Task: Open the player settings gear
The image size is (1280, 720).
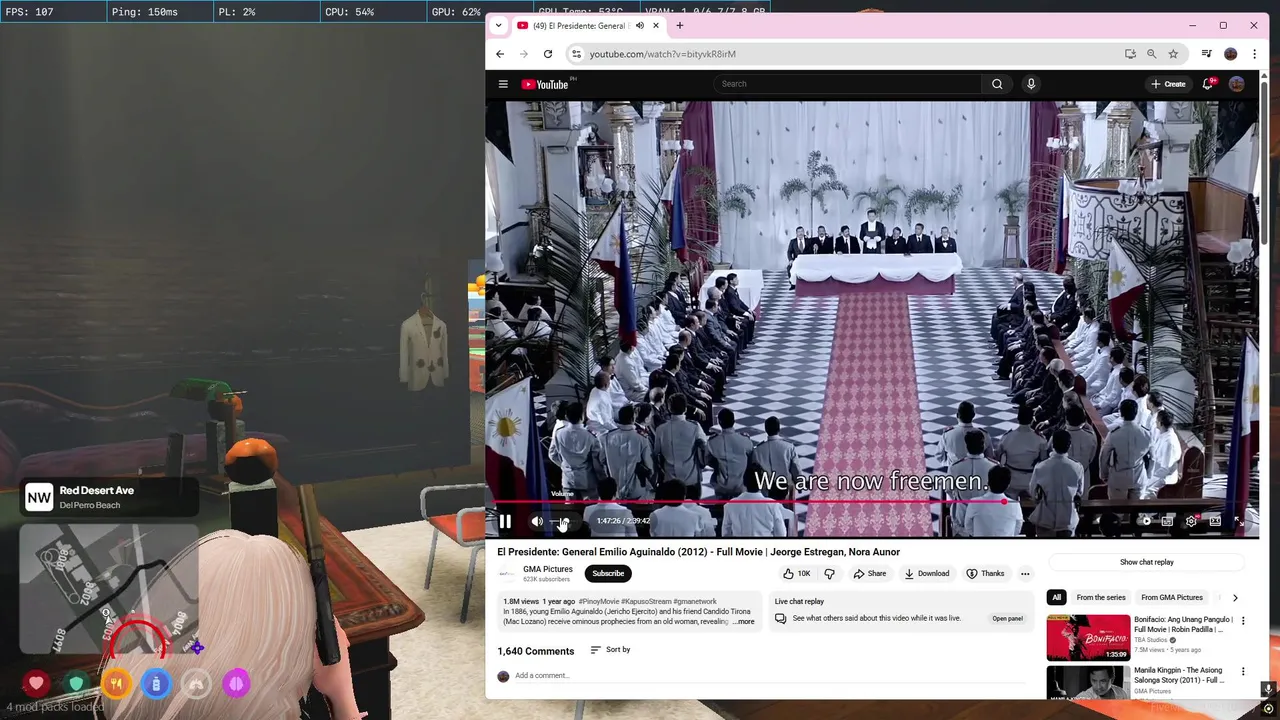Action: [x=1191, y=521]
